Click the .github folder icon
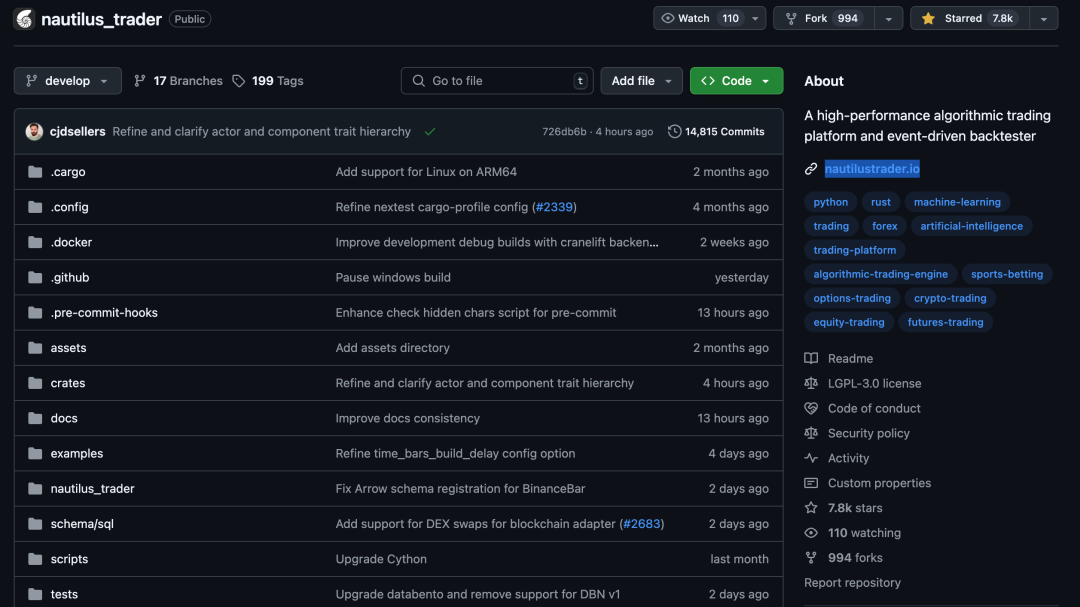The image size is (1080, 607). (35, 277)
